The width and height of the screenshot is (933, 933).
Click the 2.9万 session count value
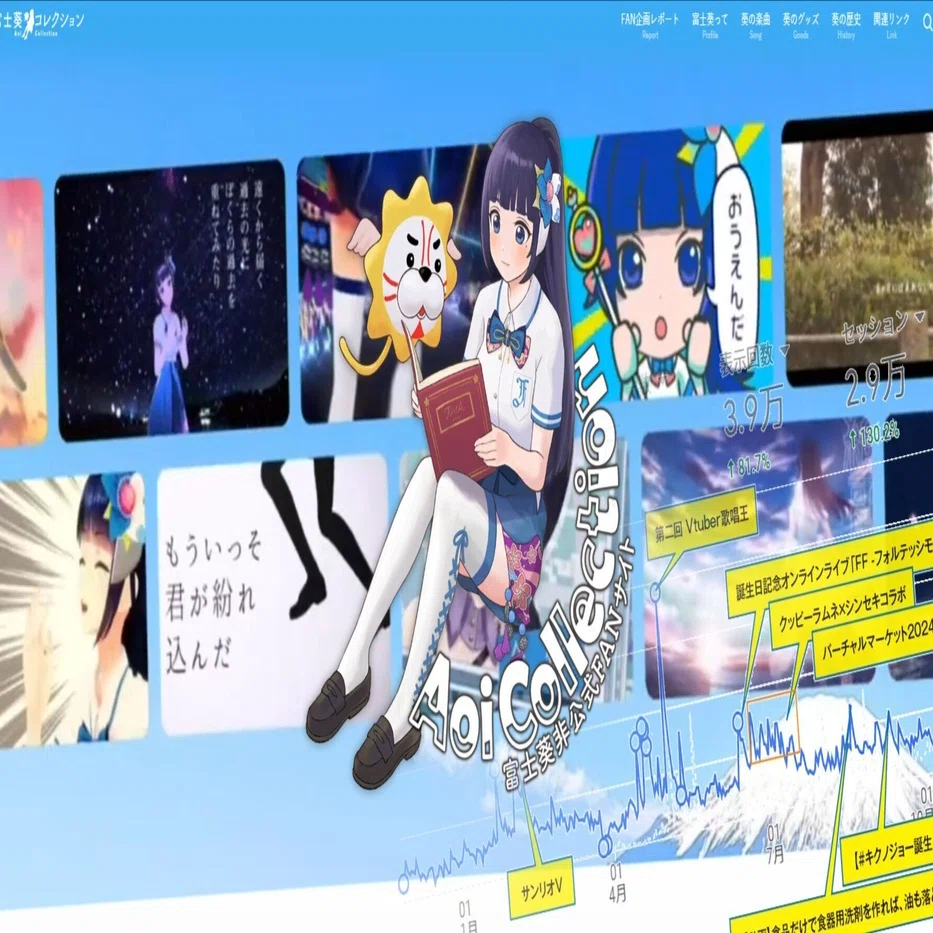876,379
